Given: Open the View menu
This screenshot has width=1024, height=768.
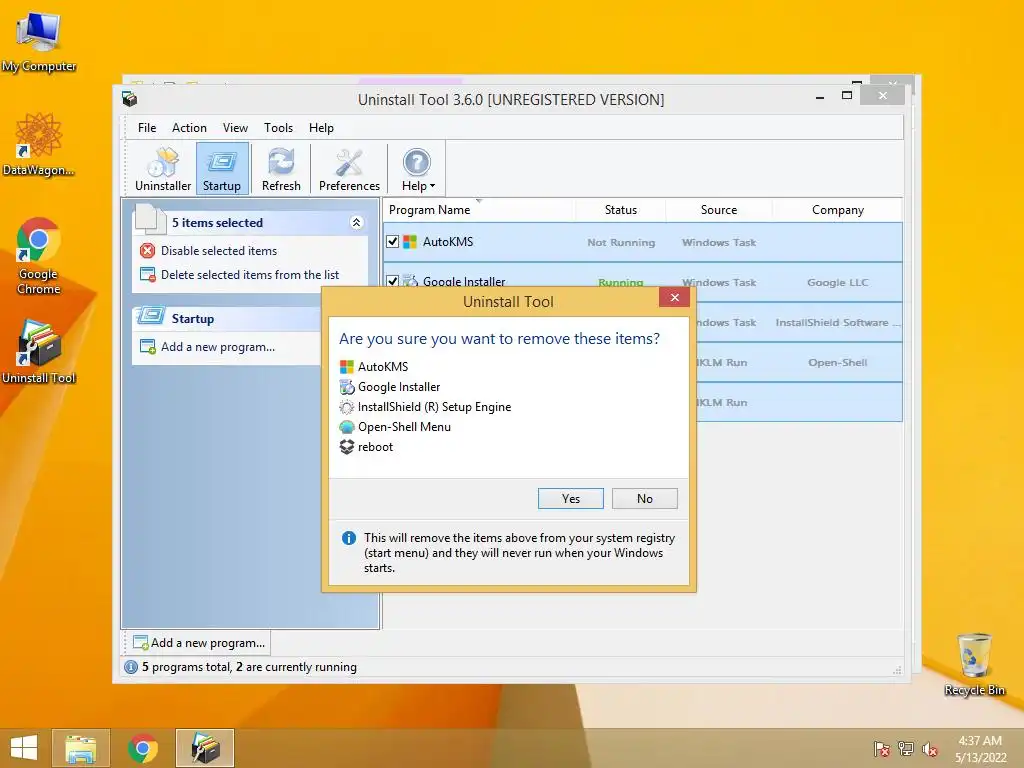Looking at the screenshot, I should pyautogui.click(x=235, y=128).
